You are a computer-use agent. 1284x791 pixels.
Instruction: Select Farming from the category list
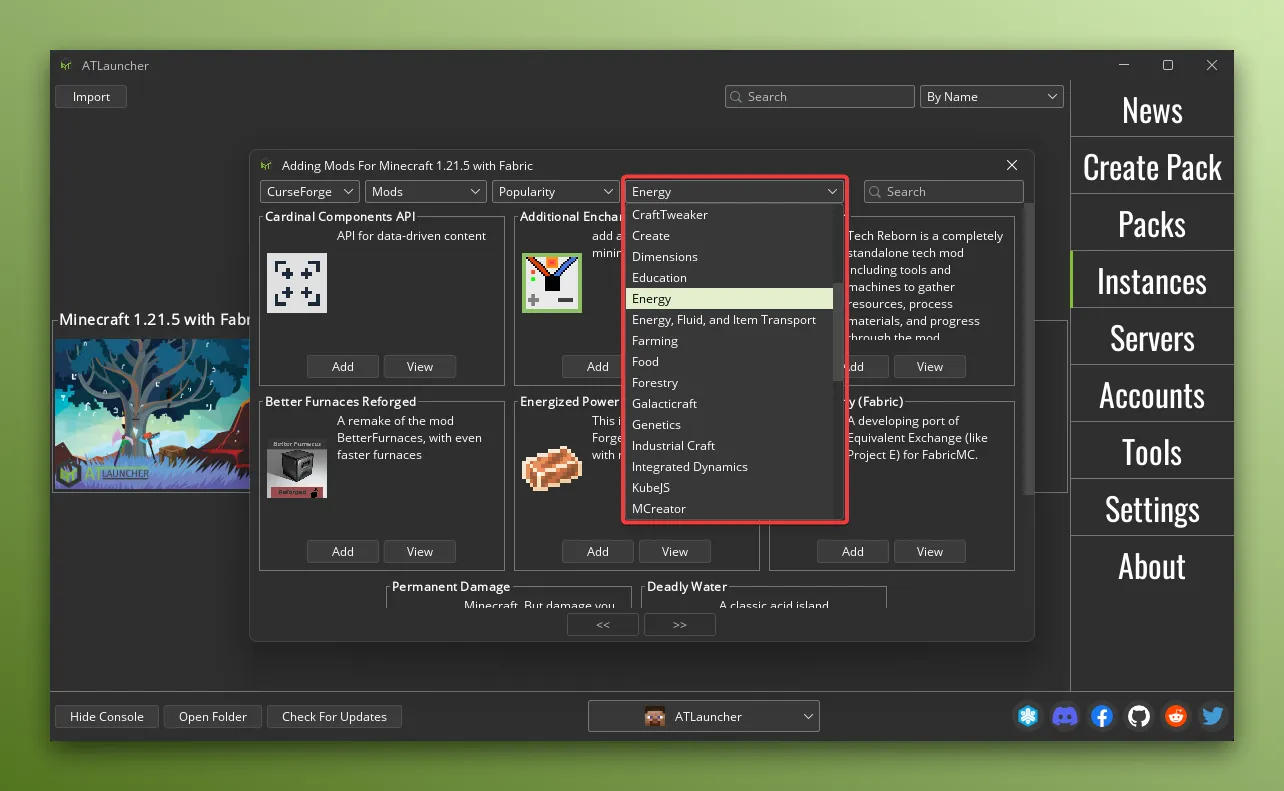point(655,341)
